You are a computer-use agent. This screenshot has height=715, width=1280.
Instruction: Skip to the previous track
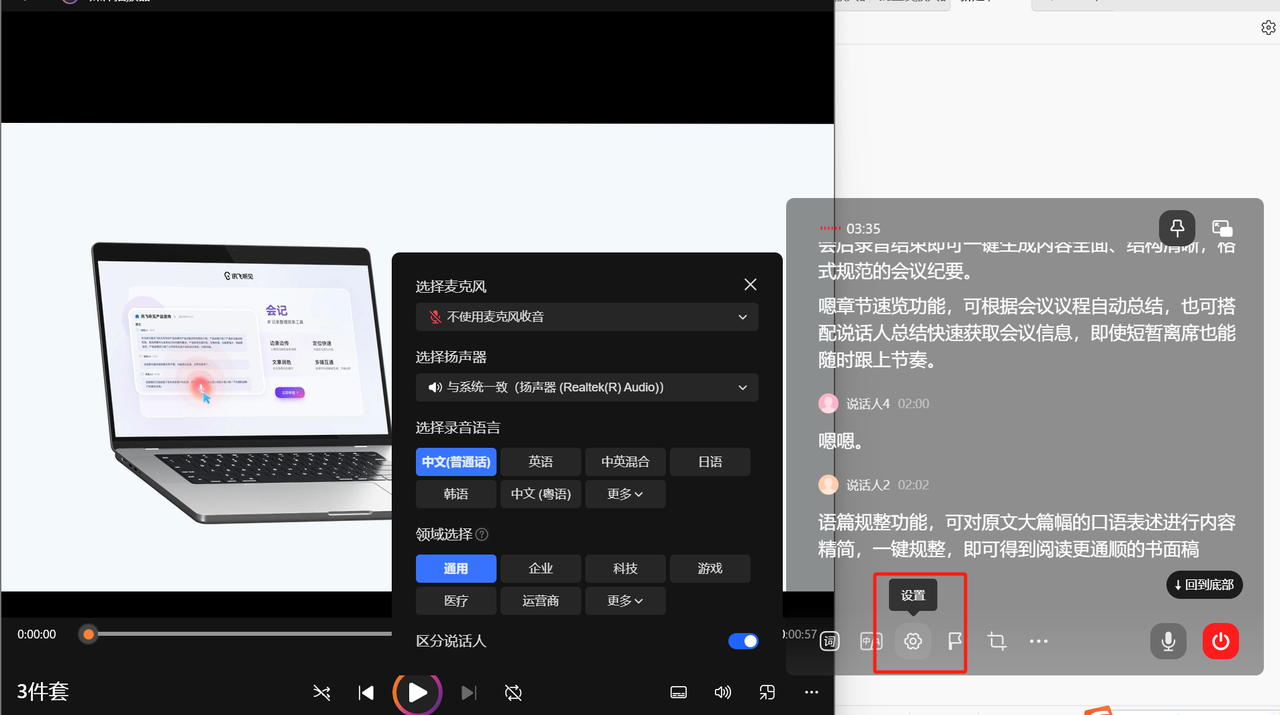tap(366, 692)
